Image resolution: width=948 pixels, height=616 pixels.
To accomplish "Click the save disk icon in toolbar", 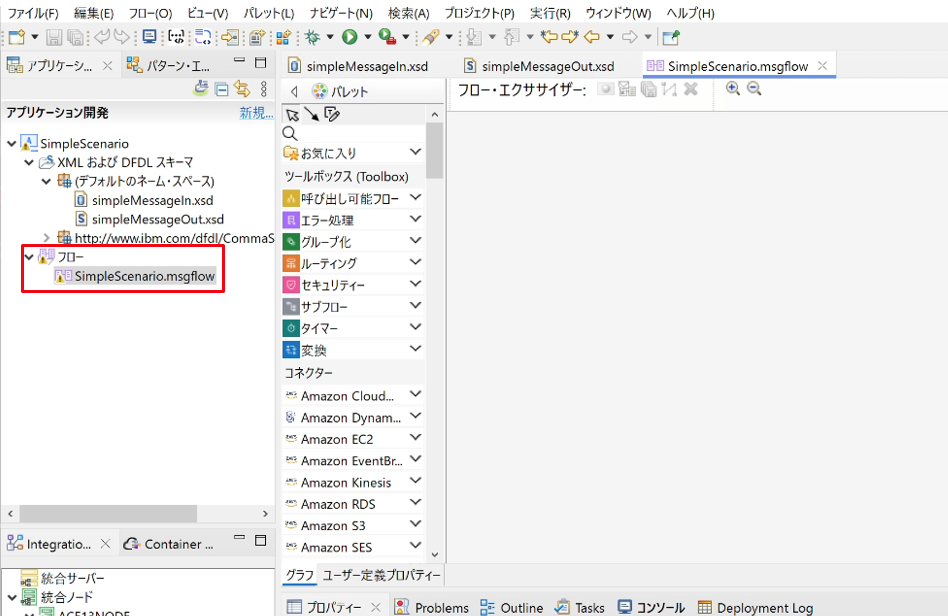I will coord(54,37).
